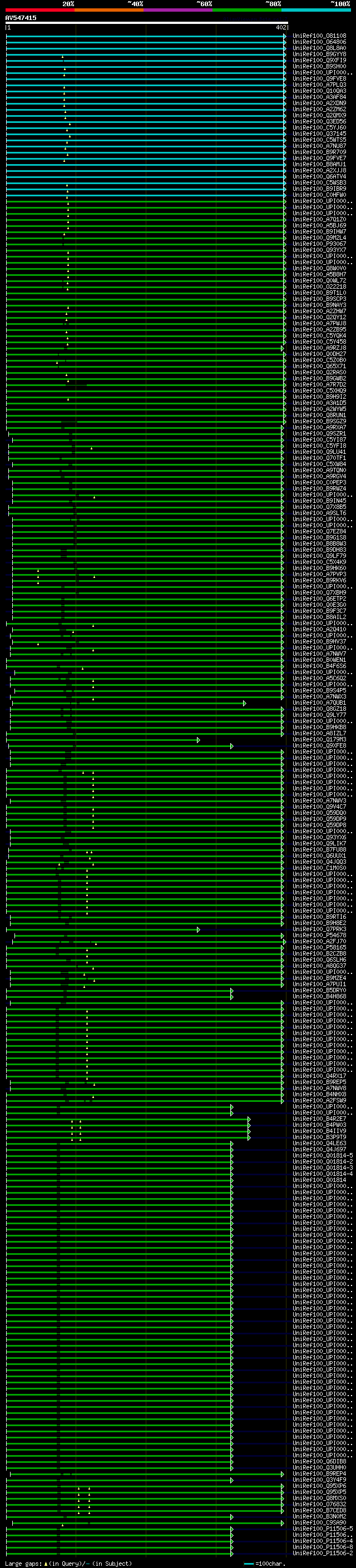Select the UniRef100_C0PEP3 label
This screenshot has width=356, height=1568.
[319, 483]
